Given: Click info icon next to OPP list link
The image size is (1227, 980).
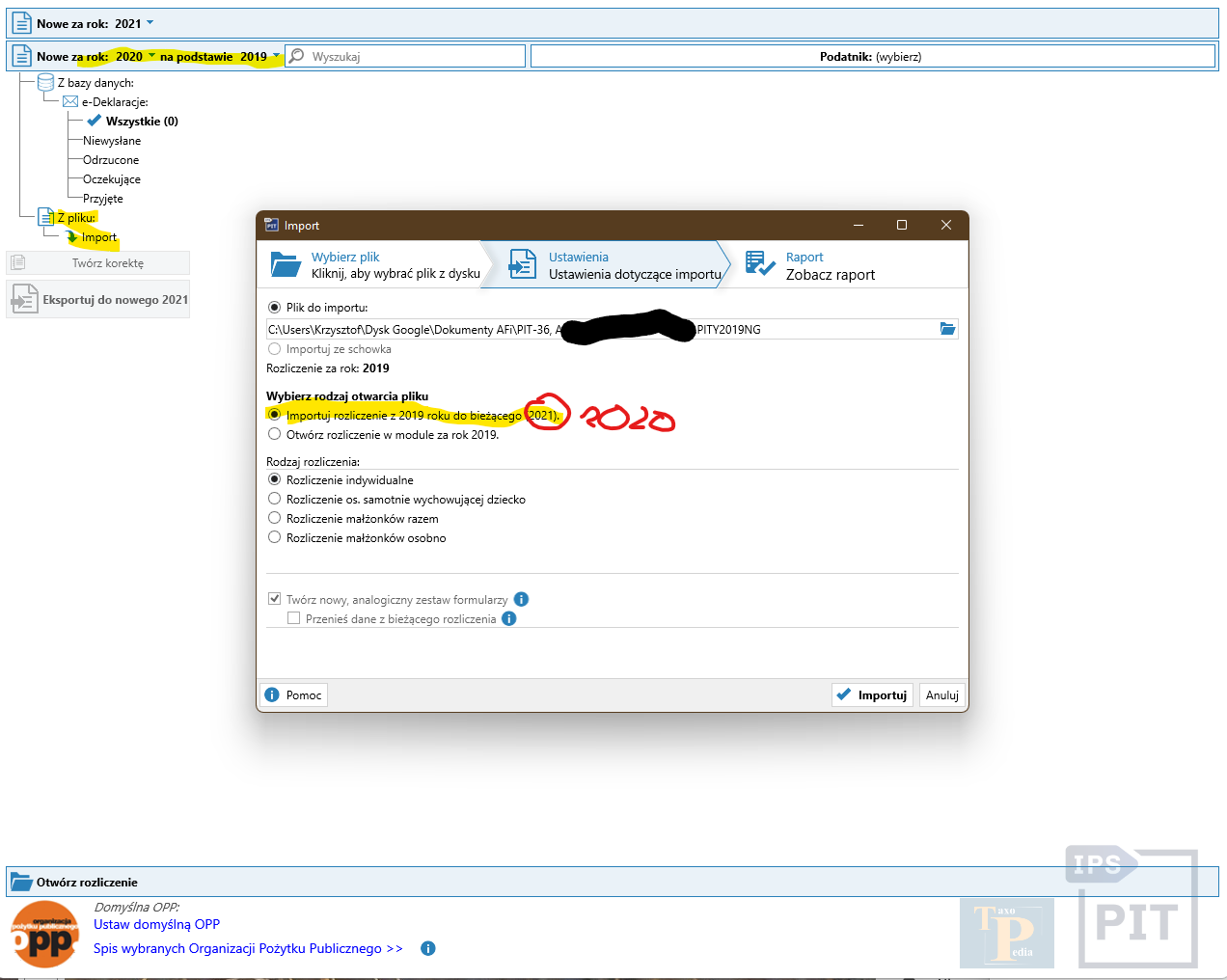Looking at the screenshot, I should (x=428, y=948).
